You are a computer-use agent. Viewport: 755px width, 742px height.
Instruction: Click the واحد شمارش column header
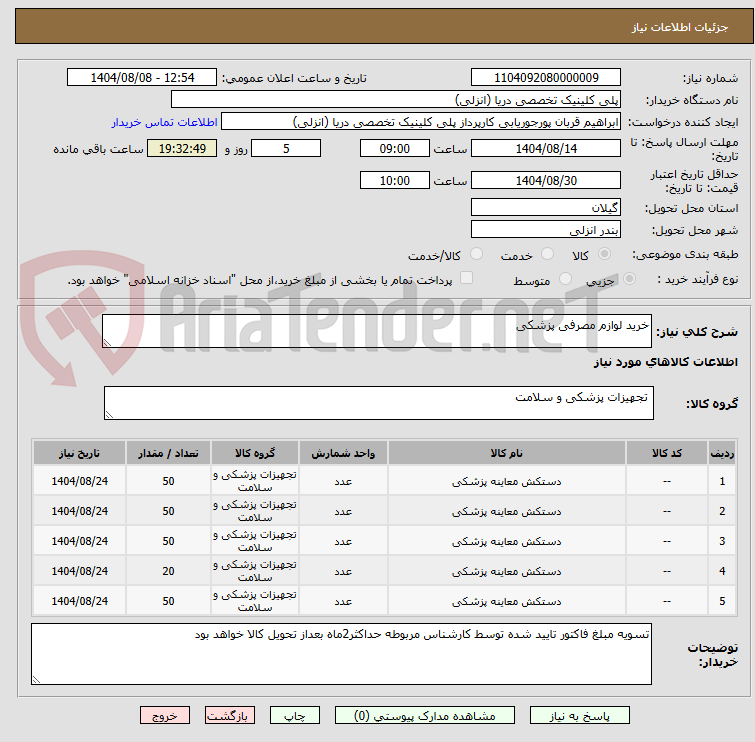343,453
